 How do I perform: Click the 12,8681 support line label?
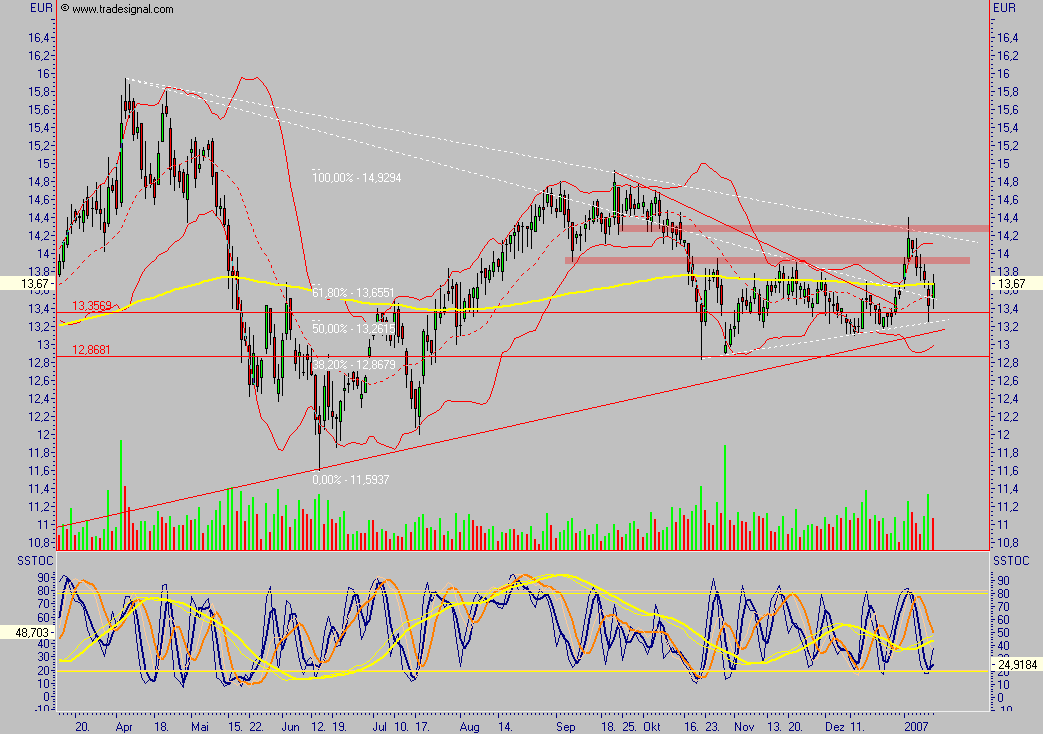tap(90, 350)
